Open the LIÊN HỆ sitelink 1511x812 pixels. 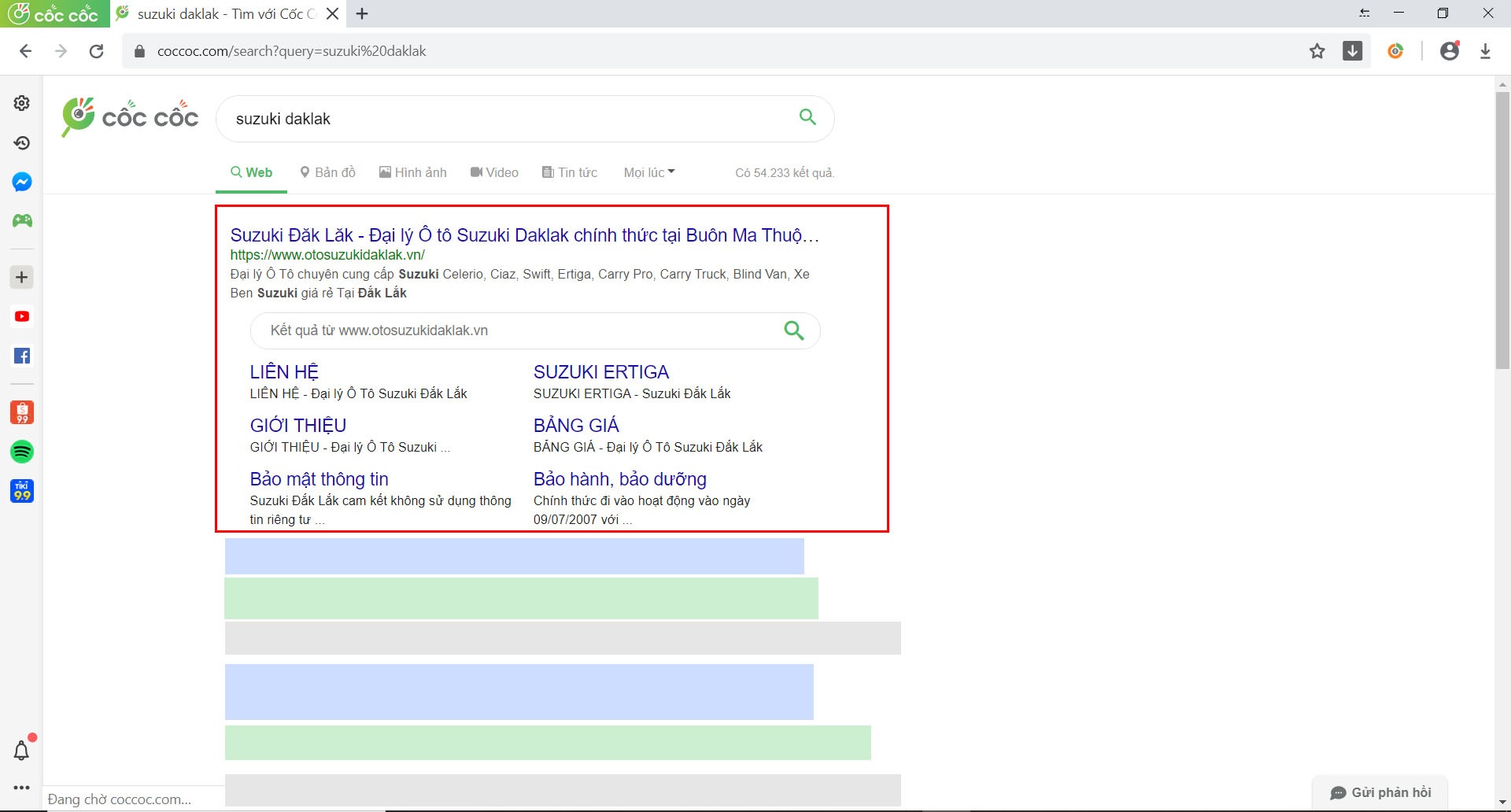(284, 372)
